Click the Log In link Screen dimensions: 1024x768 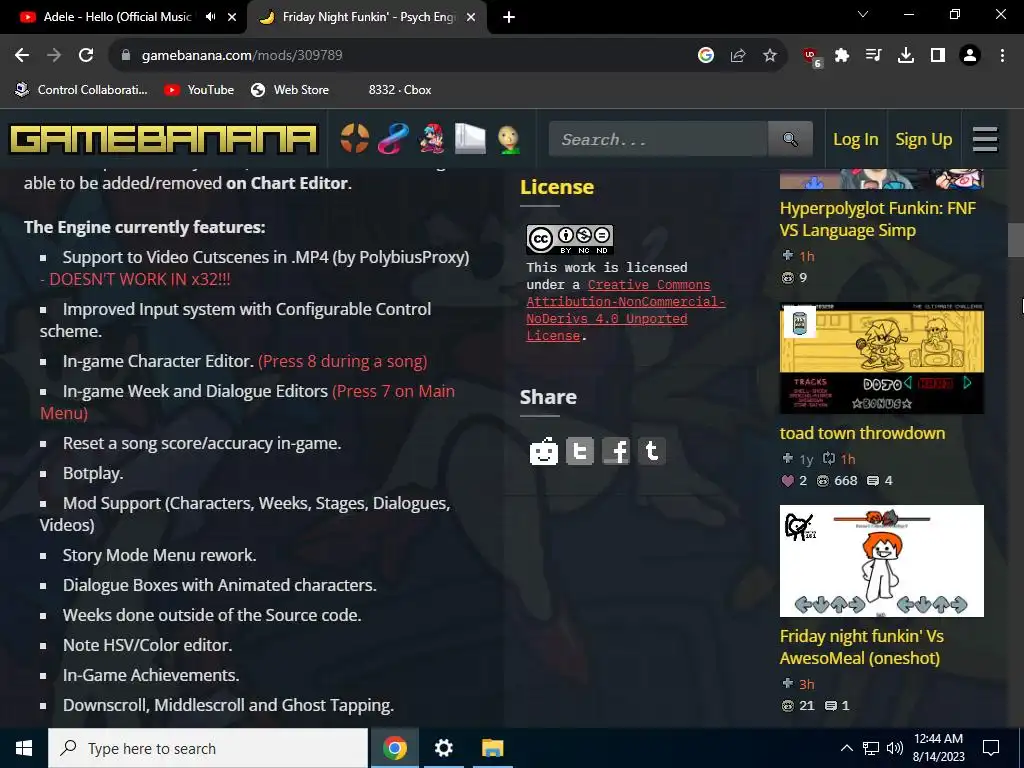856,139
